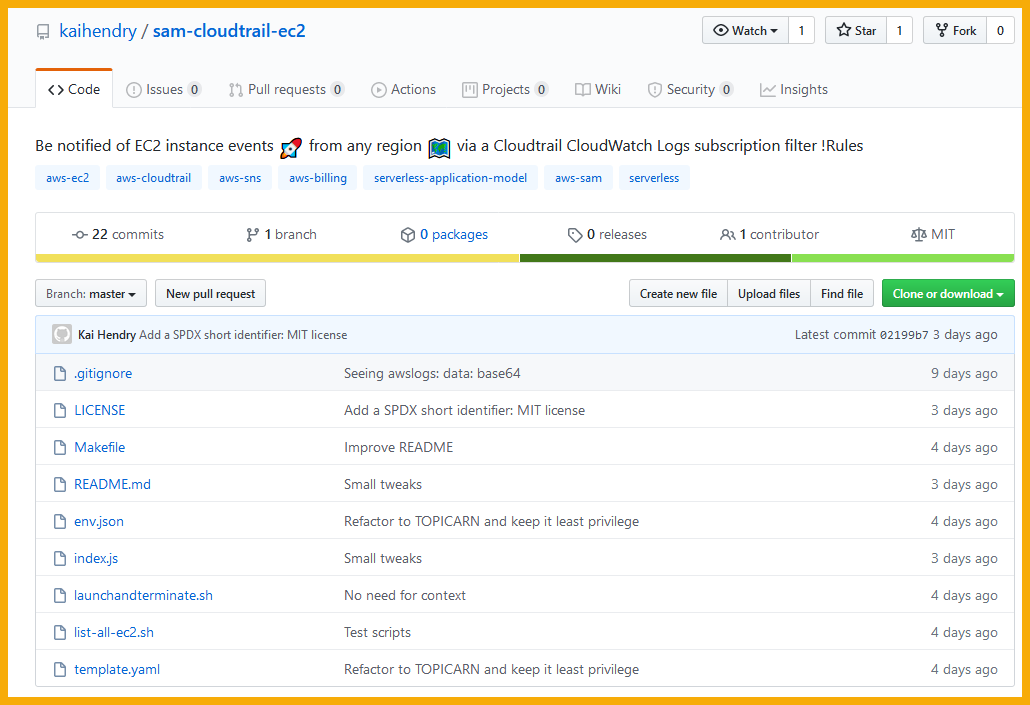Open the Insights tab

coord(793,89)
